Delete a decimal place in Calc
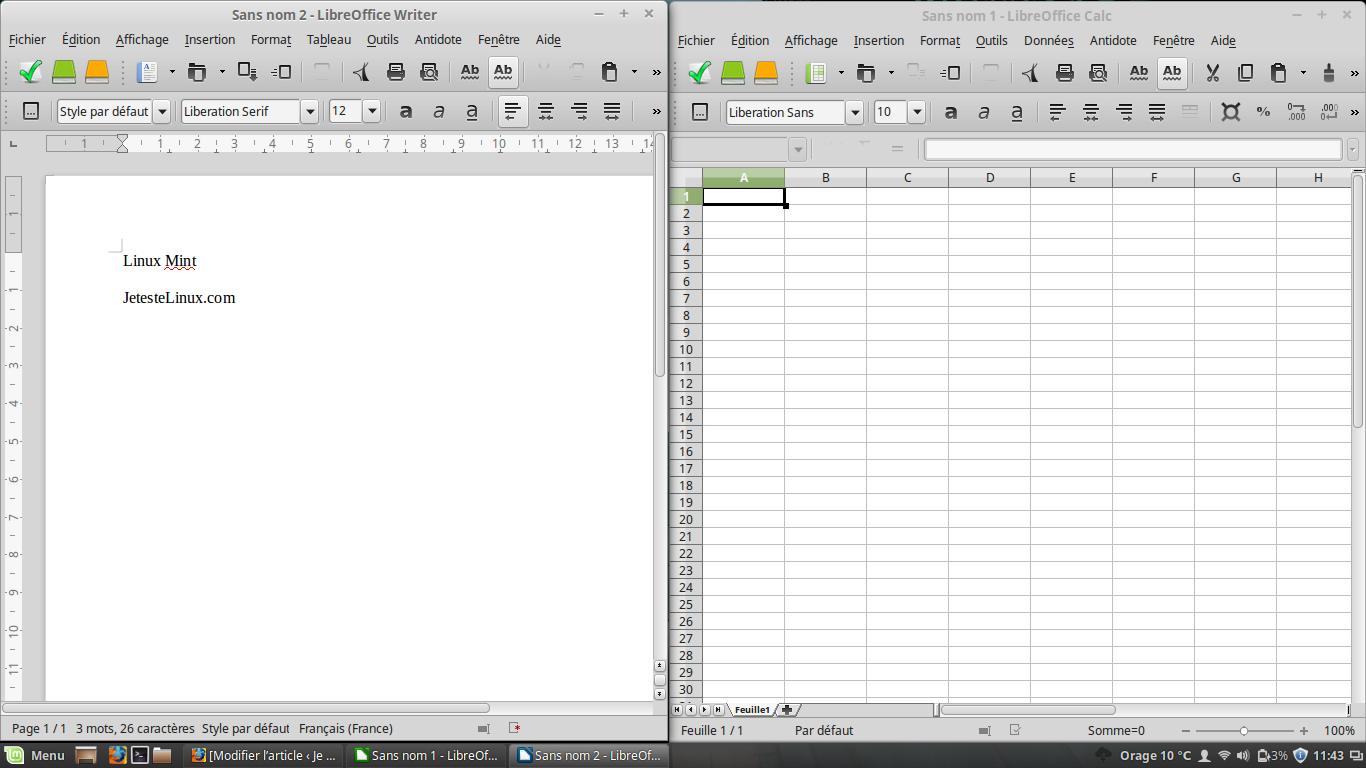This screenshot has width=1366, height=768. pyautogui.click(x=1329, y=112)
